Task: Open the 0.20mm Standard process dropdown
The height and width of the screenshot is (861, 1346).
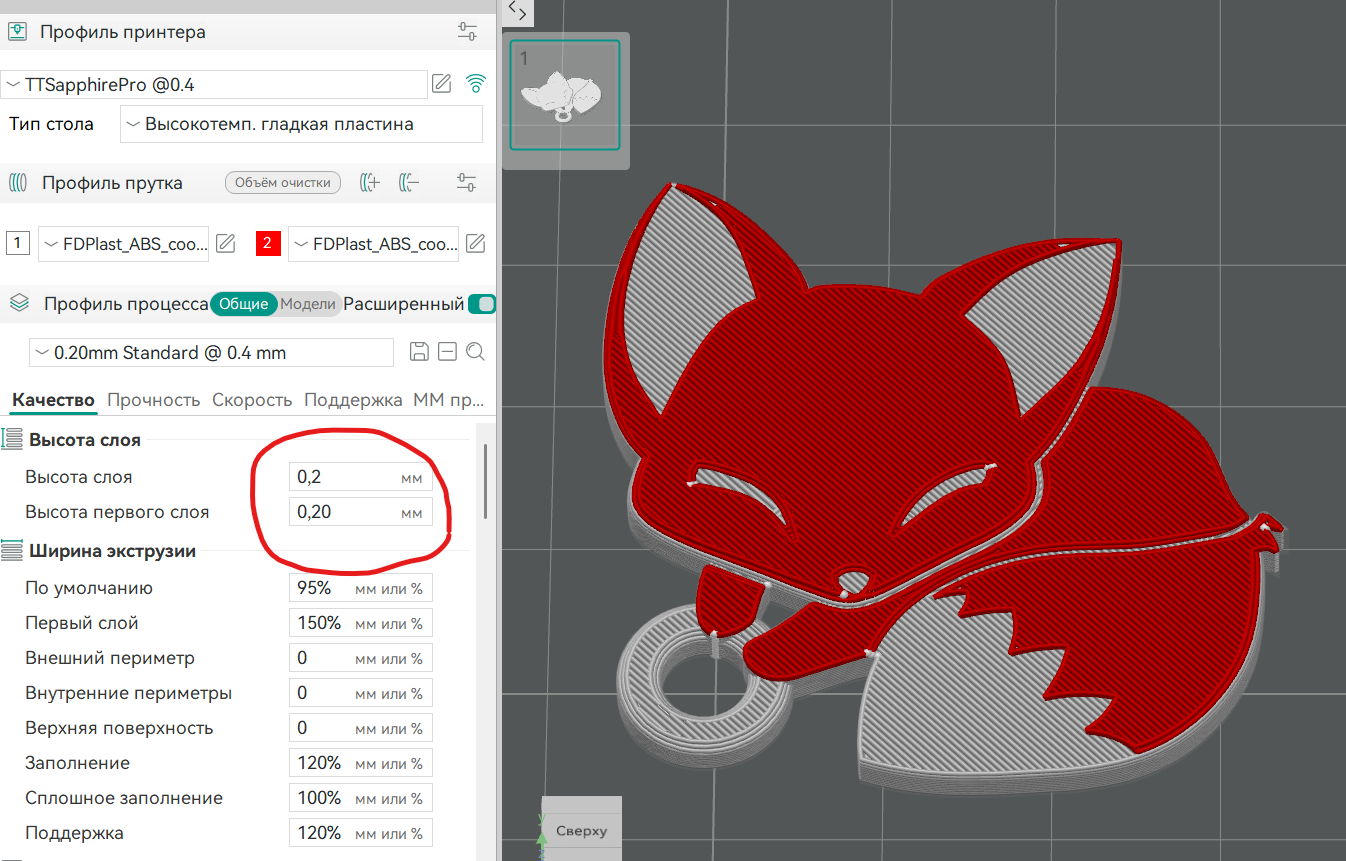Action: coord(211,353)
